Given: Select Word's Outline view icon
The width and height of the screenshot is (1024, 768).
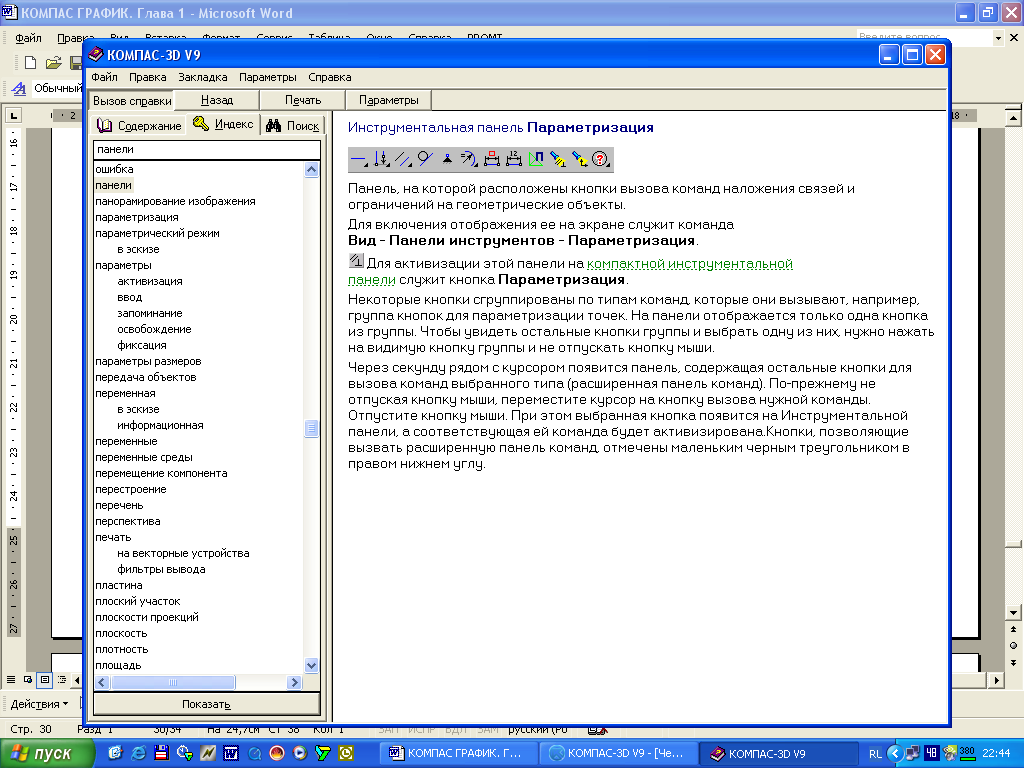Looking at the screenshot, I should coord(62,680).
